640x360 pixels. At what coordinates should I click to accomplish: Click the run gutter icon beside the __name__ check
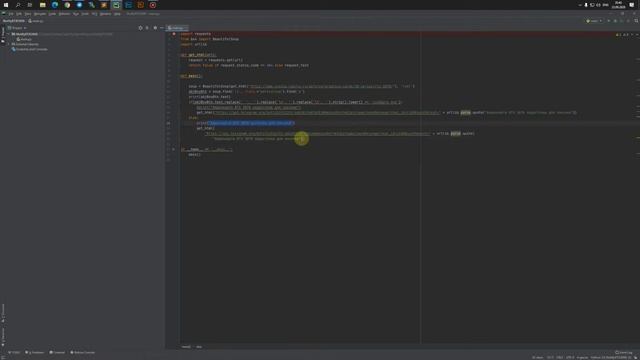pos(173,149)
